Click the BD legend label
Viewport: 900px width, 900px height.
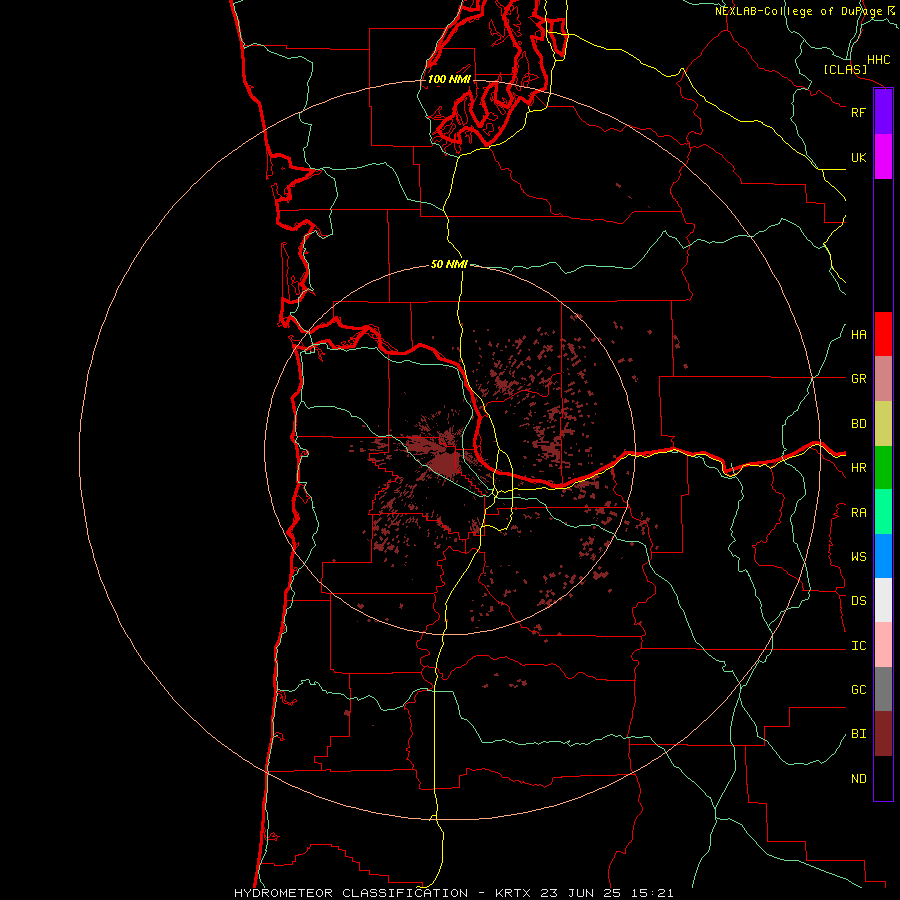[x=859, y=424]
